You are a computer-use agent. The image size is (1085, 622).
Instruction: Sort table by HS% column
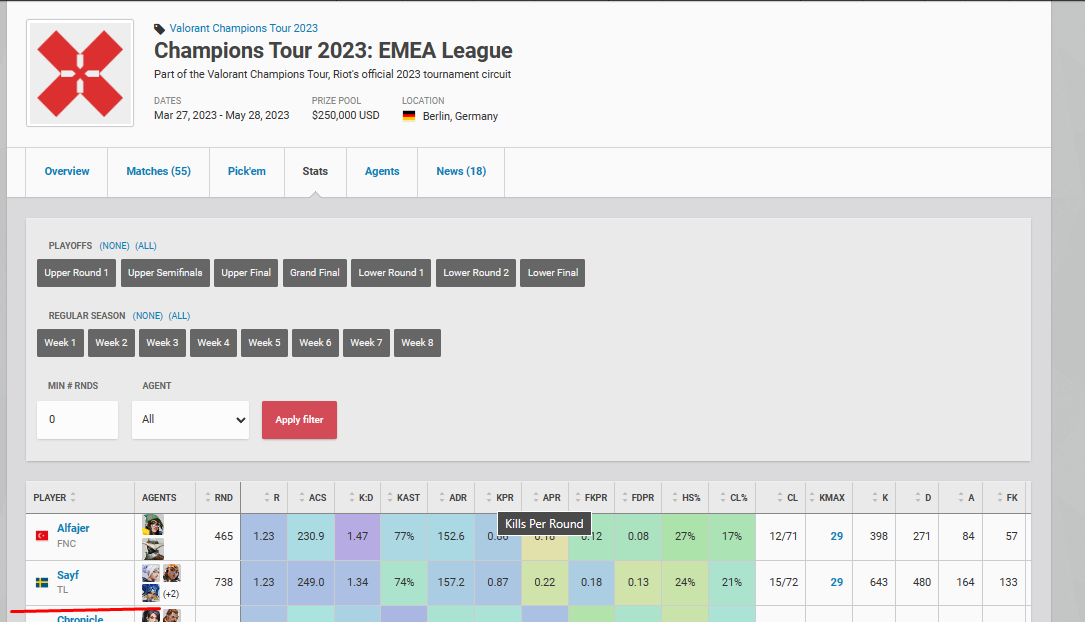point(686,497)
